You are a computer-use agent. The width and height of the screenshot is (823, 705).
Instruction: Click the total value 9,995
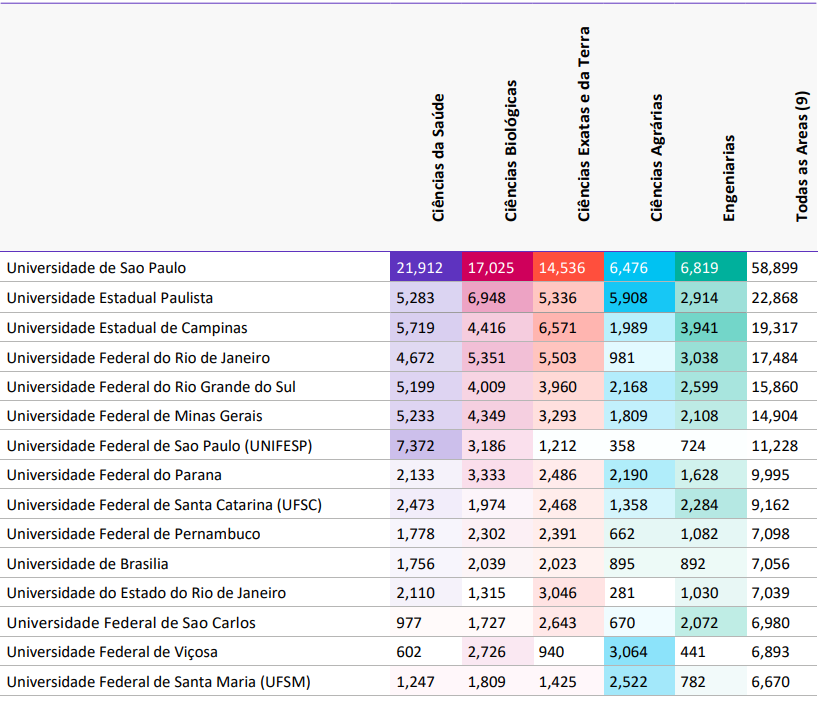pos(770,475)
